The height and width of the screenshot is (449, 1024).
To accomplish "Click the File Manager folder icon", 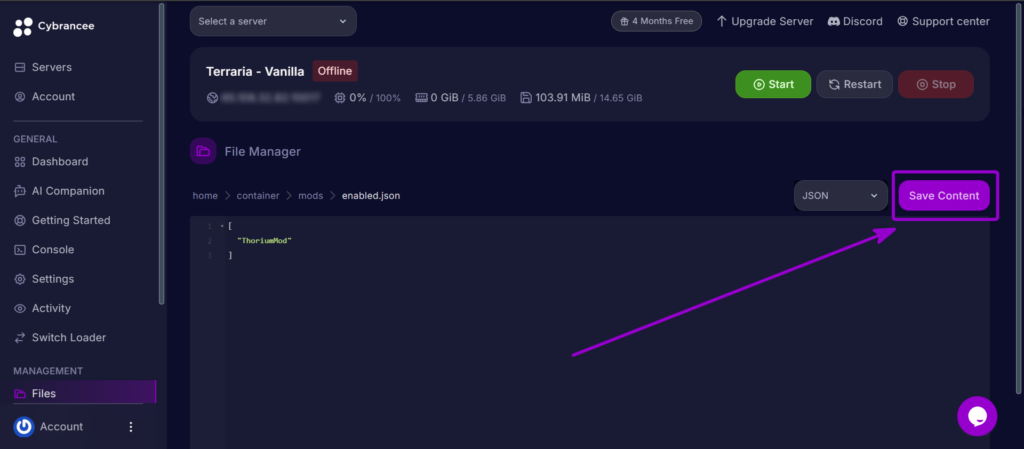I will (203, 151).
